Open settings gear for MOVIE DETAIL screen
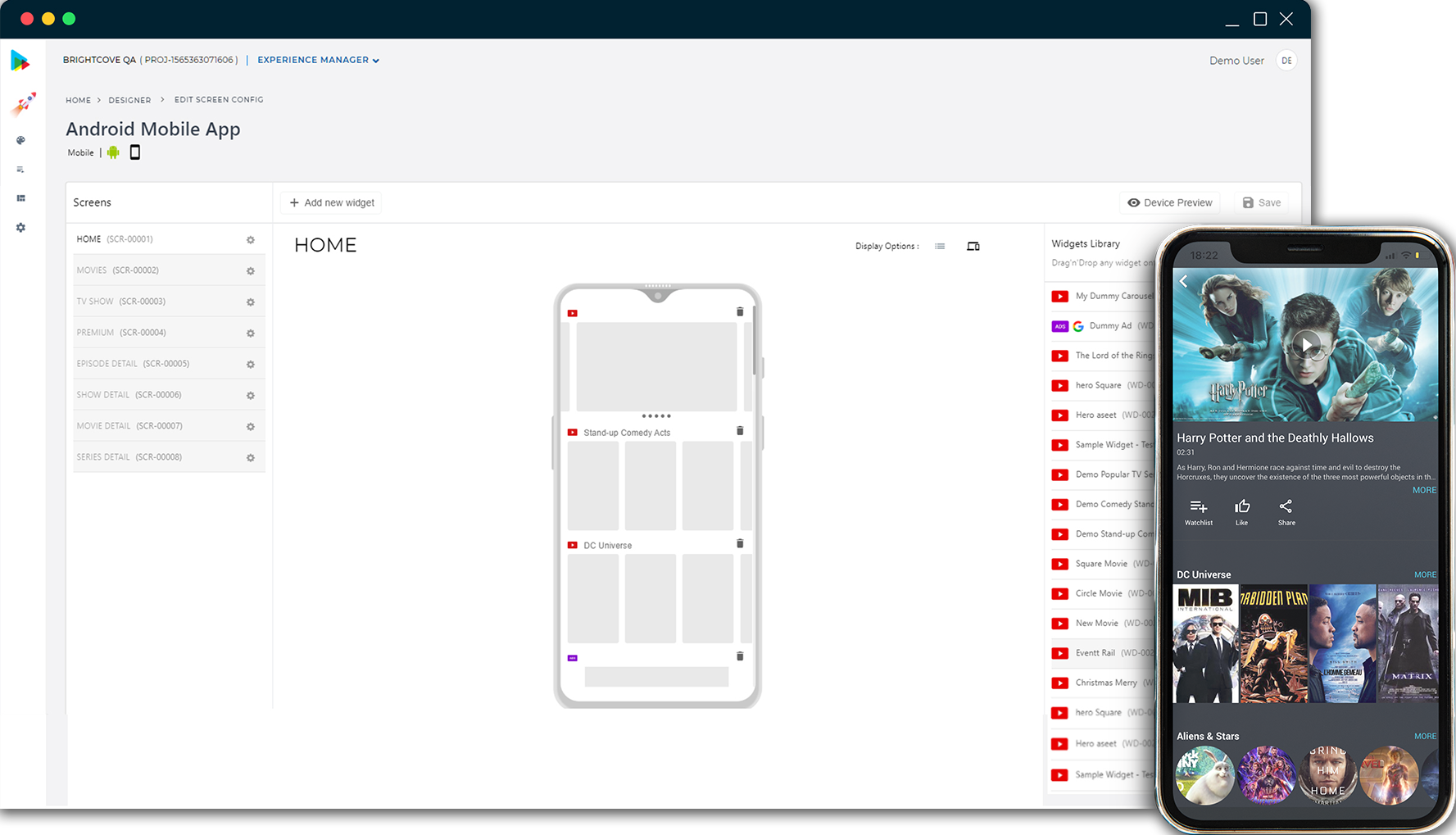 tap(251, 427)
